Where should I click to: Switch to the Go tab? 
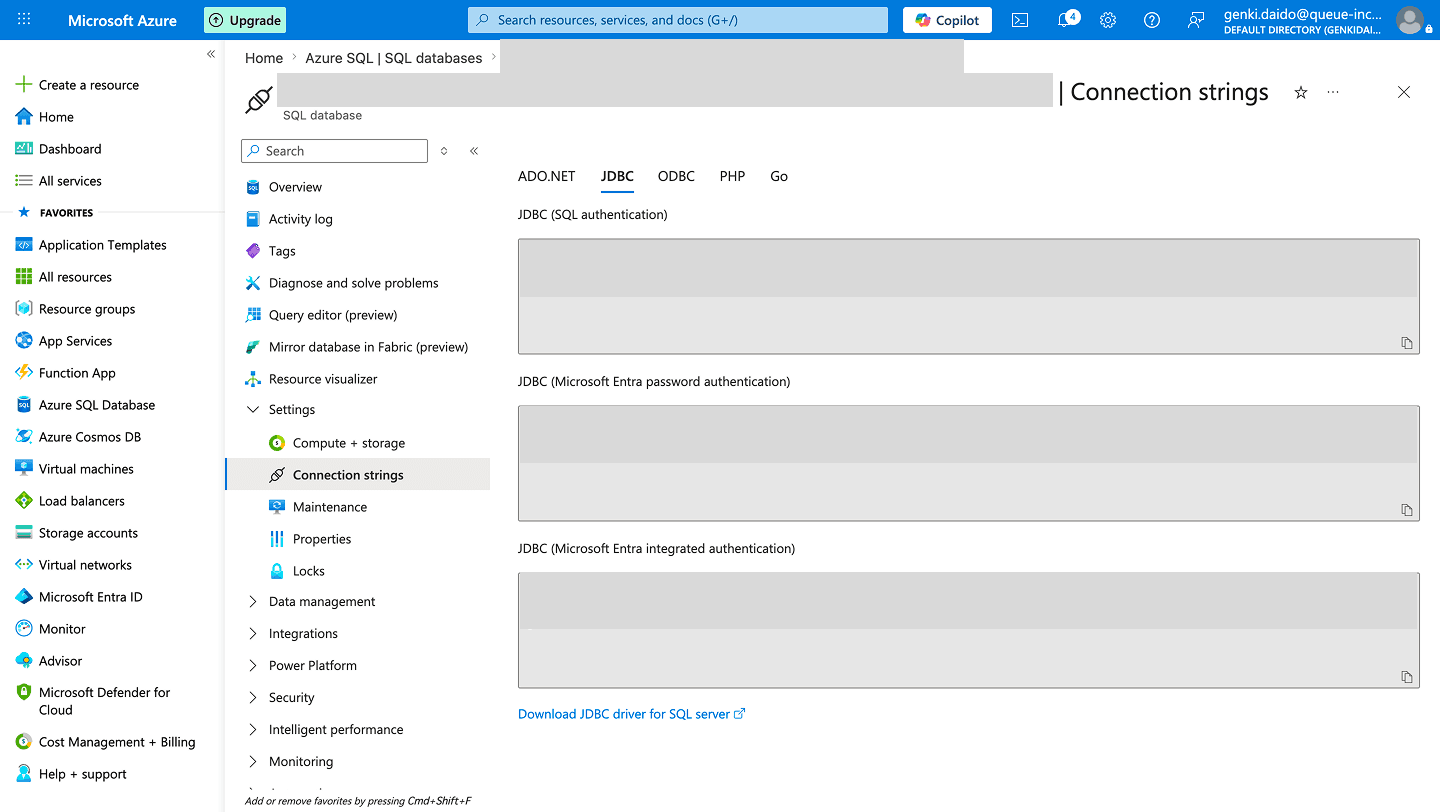click(x=779, y=176)
